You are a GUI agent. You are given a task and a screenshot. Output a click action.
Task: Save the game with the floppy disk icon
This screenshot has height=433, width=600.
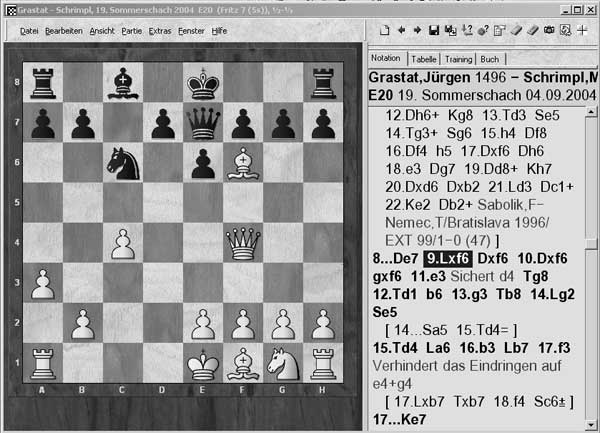pyautogui.click(x=433, y=30)
